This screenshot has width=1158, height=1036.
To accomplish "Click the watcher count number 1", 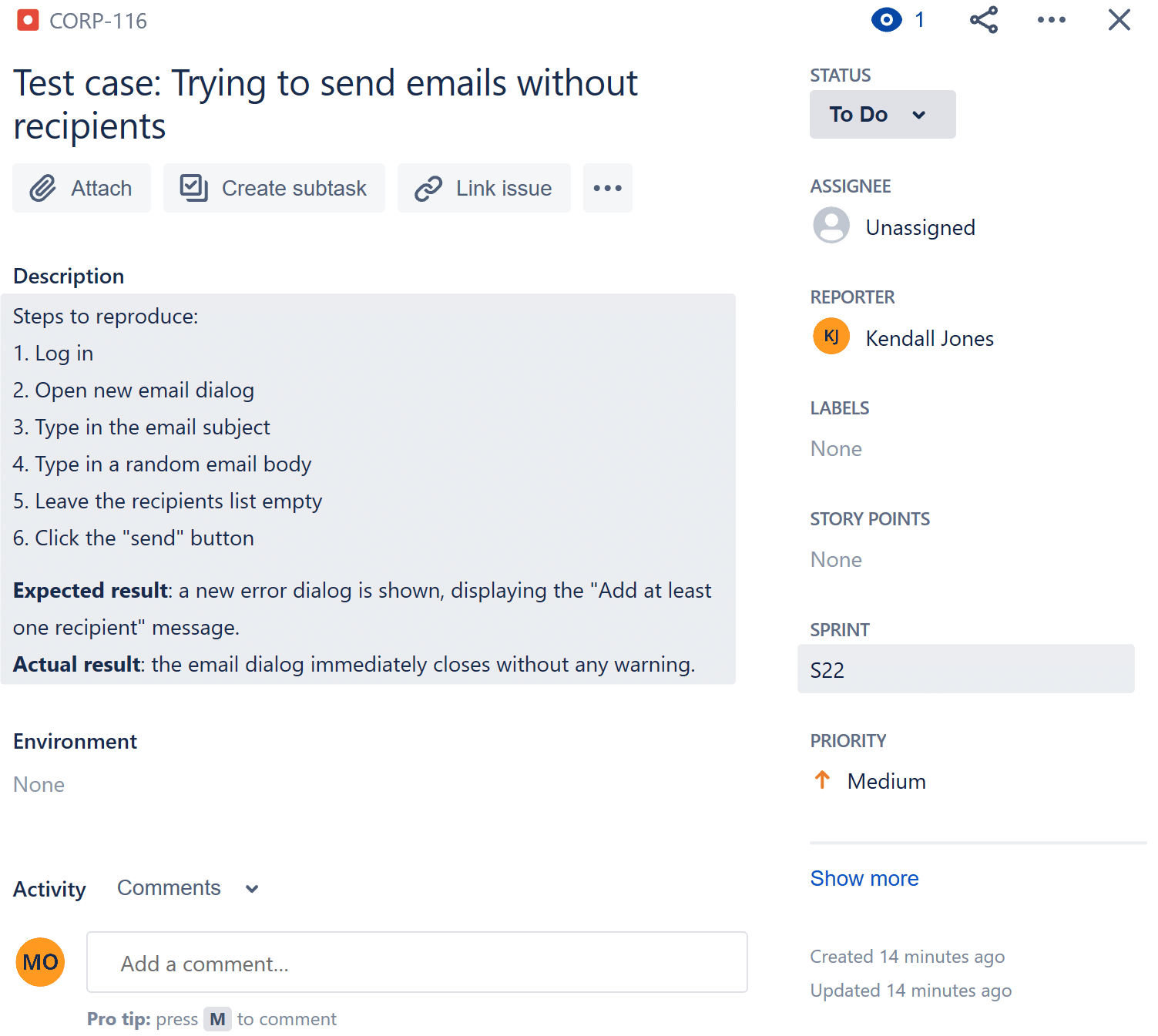I will [919, 20].
